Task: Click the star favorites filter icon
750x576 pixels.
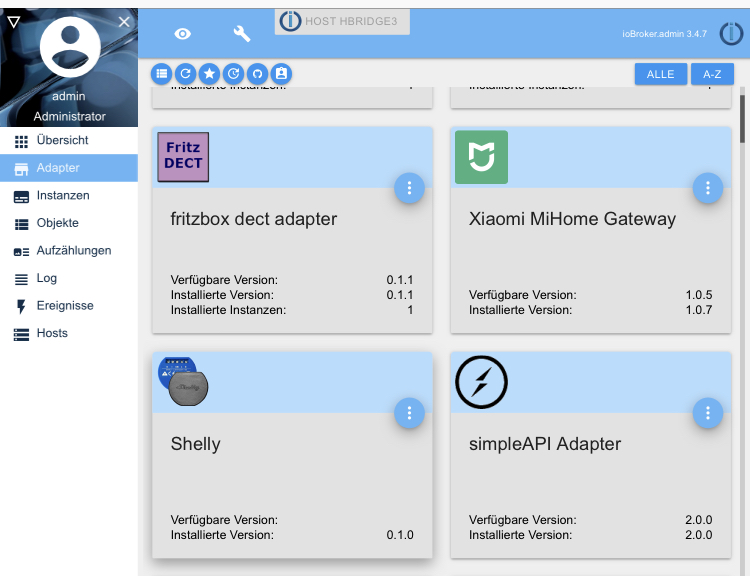Action: click(209, 73)
